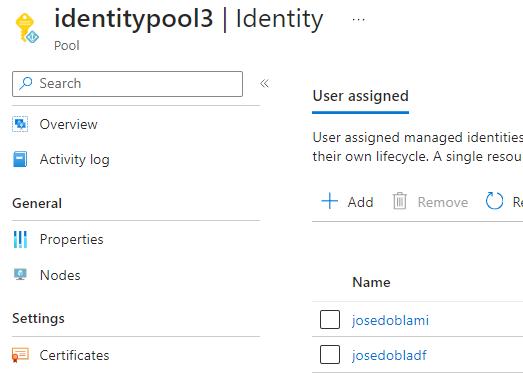Click the identitypool3 key pool icon
This screenshot has width=523, height=379.
pos(27,28)
